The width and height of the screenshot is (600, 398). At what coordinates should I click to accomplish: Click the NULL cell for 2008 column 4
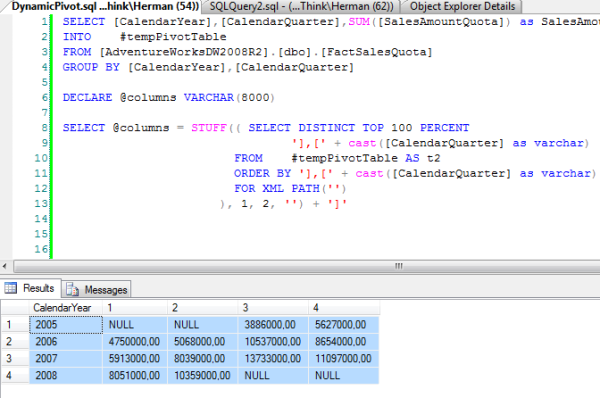tap(344, 375)
